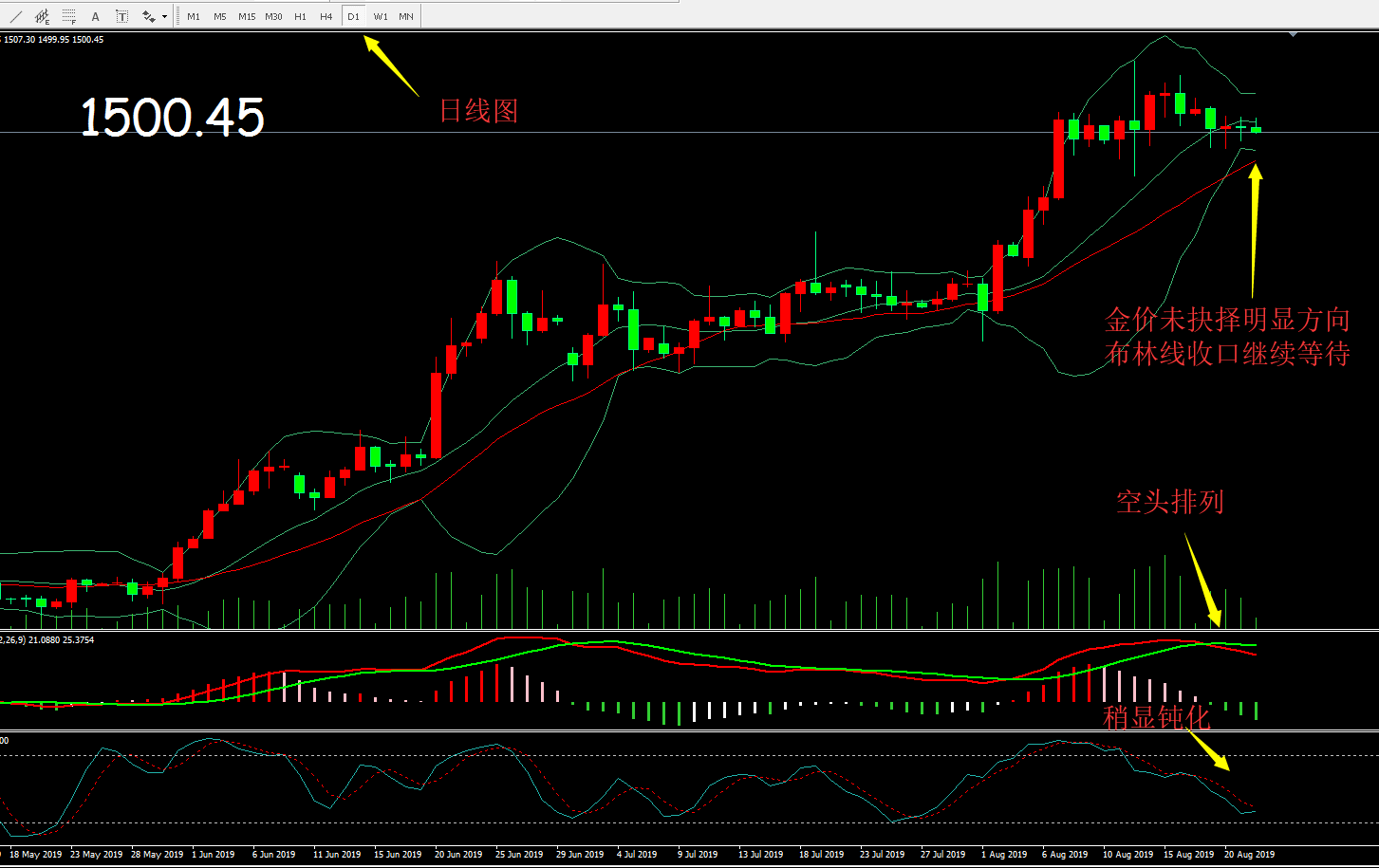The width and height of the screenshot is (1379, 868).
Task: Switch chart to H1 timeframe
Action: 300,16
